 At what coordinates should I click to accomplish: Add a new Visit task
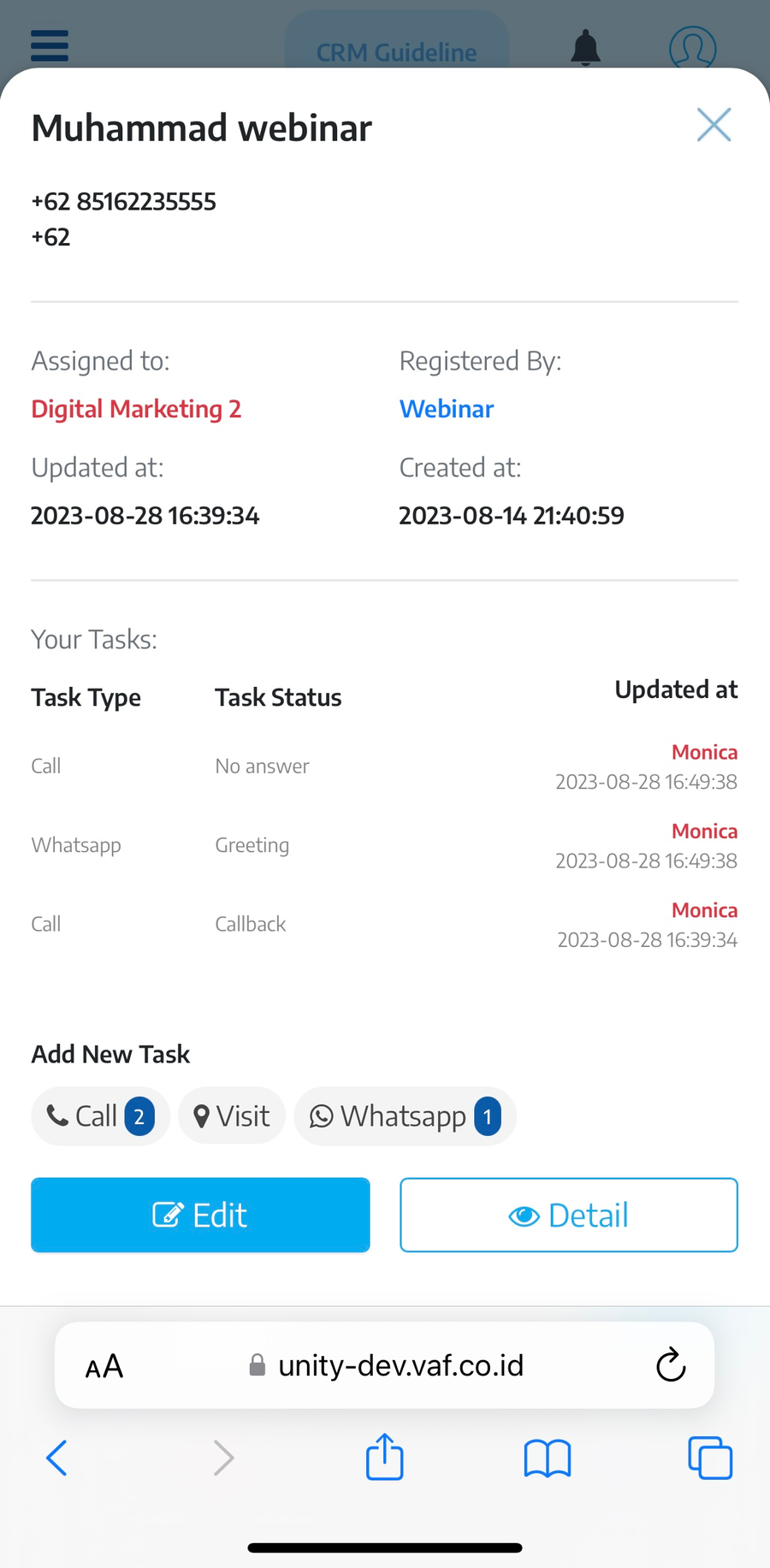click(231, 1116)
